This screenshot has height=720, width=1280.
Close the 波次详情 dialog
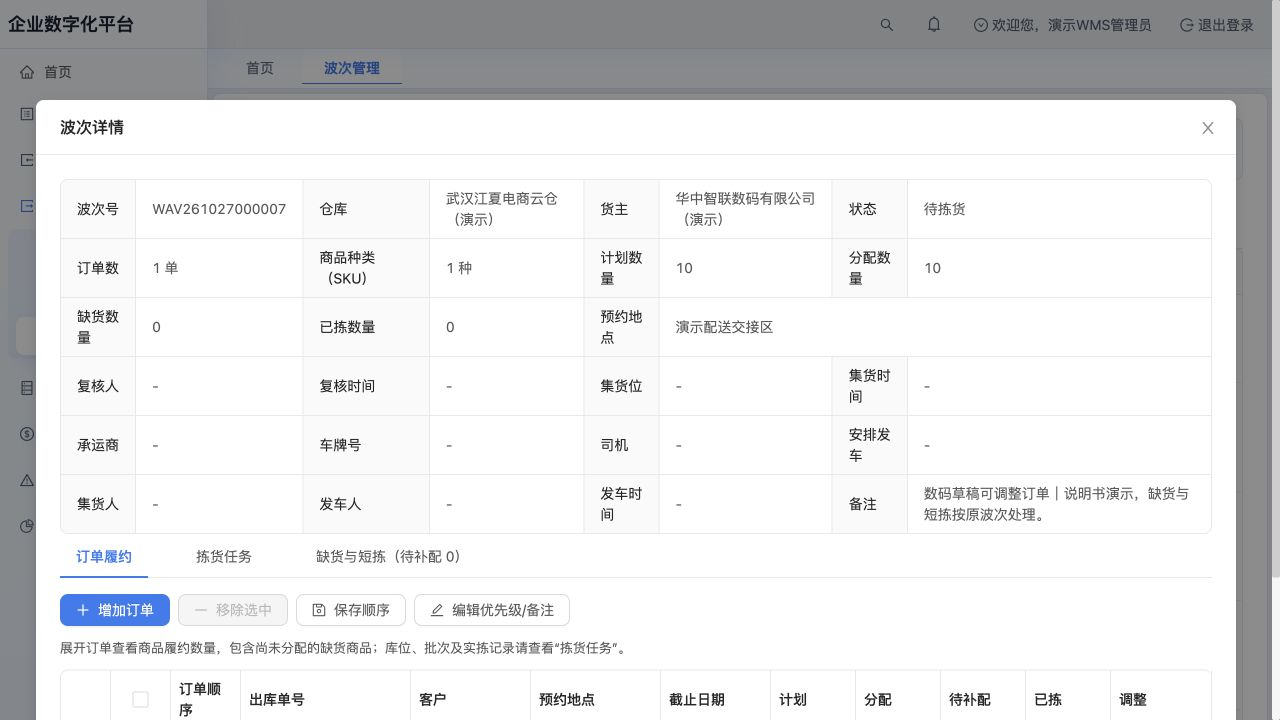tap(1208, 128)
